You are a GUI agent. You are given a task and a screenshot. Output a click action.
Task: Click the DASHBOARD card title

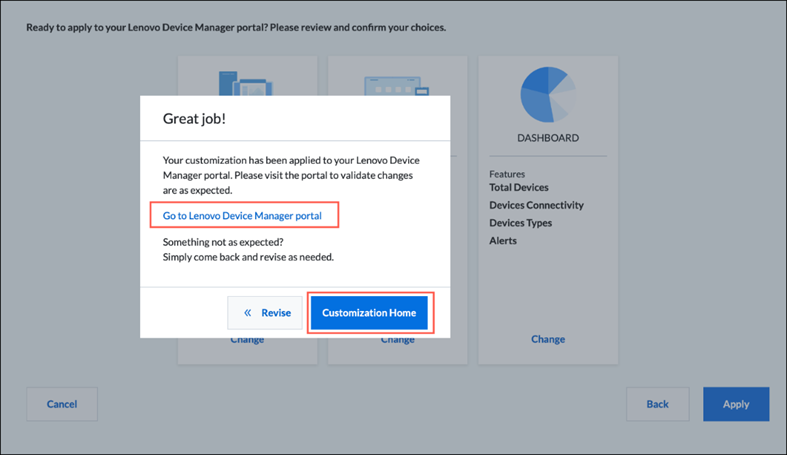pyautogui.click(x=548, y=138)
